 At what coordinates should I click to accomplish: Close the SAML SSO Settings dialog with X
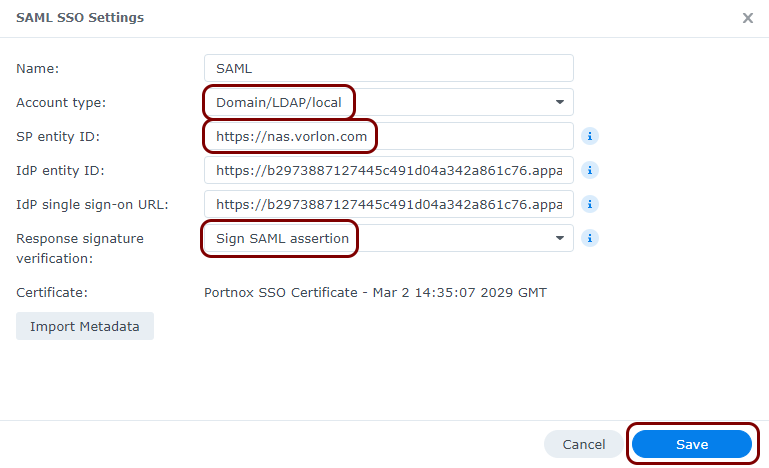point(747,18)
